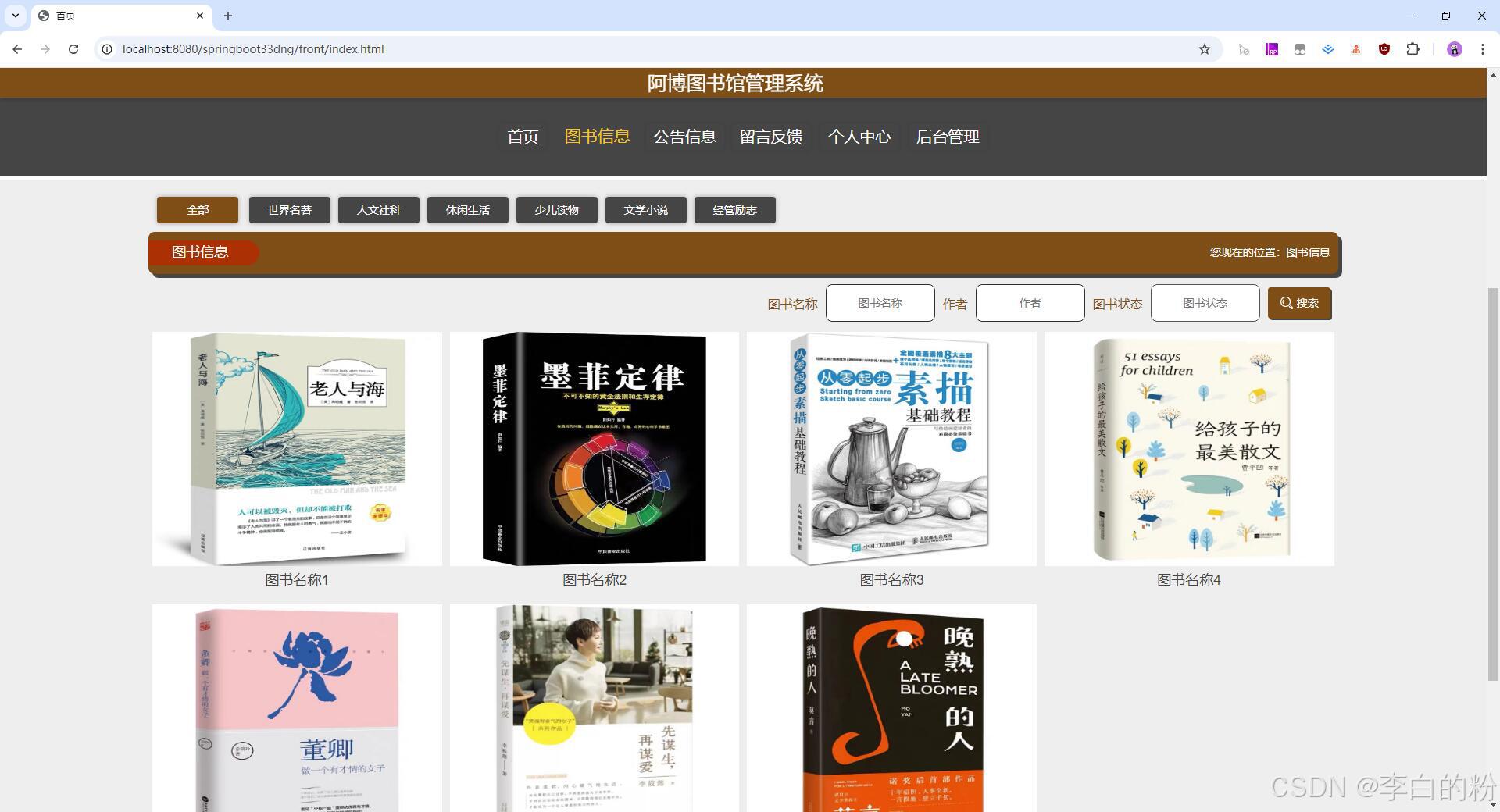Click the 搜索 search button
Image resolution: width=1500 pixels, height=812 pixels.
1300,303
